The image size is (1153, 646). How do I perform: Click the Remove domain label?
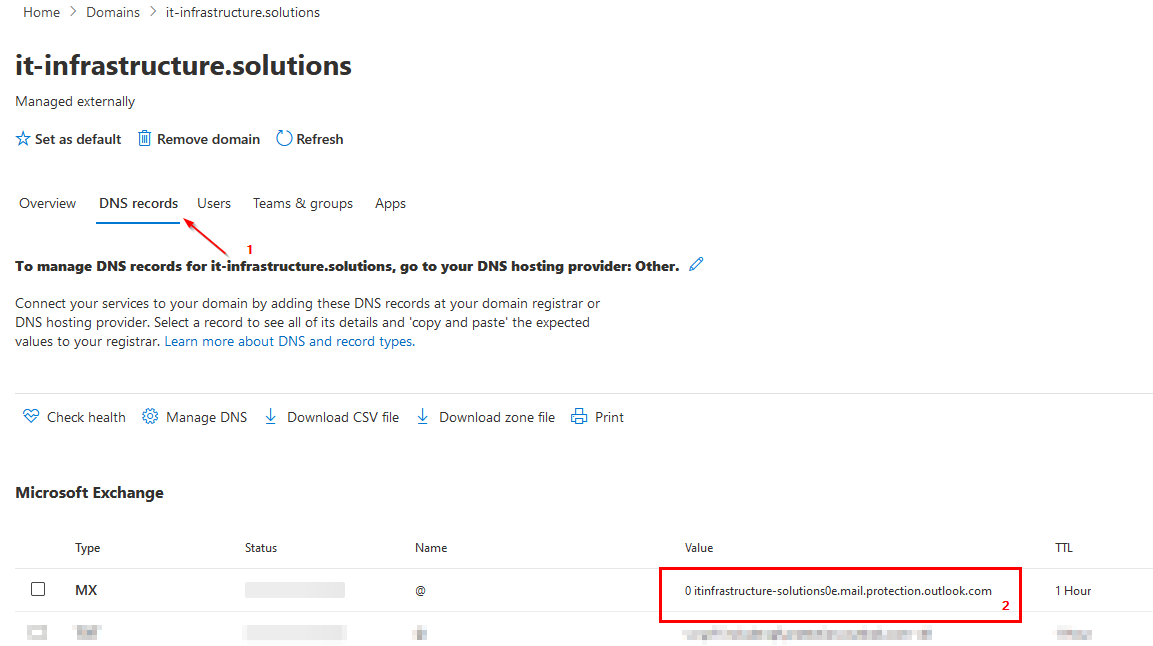pyautogui.click(x=209, y=140)
